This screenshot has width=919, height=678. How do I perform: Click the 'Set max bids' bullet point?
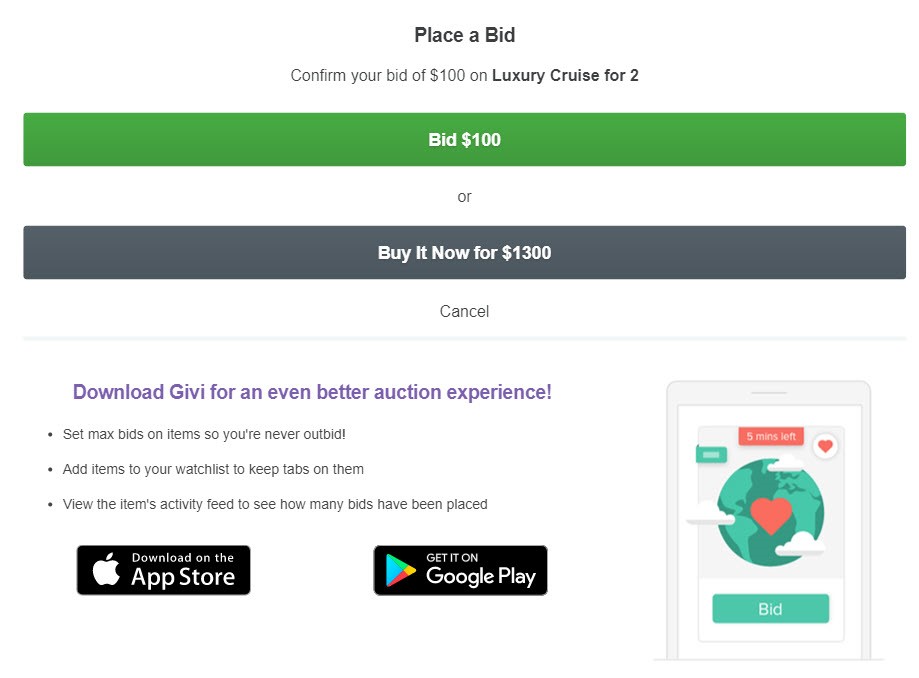point(204,434)
